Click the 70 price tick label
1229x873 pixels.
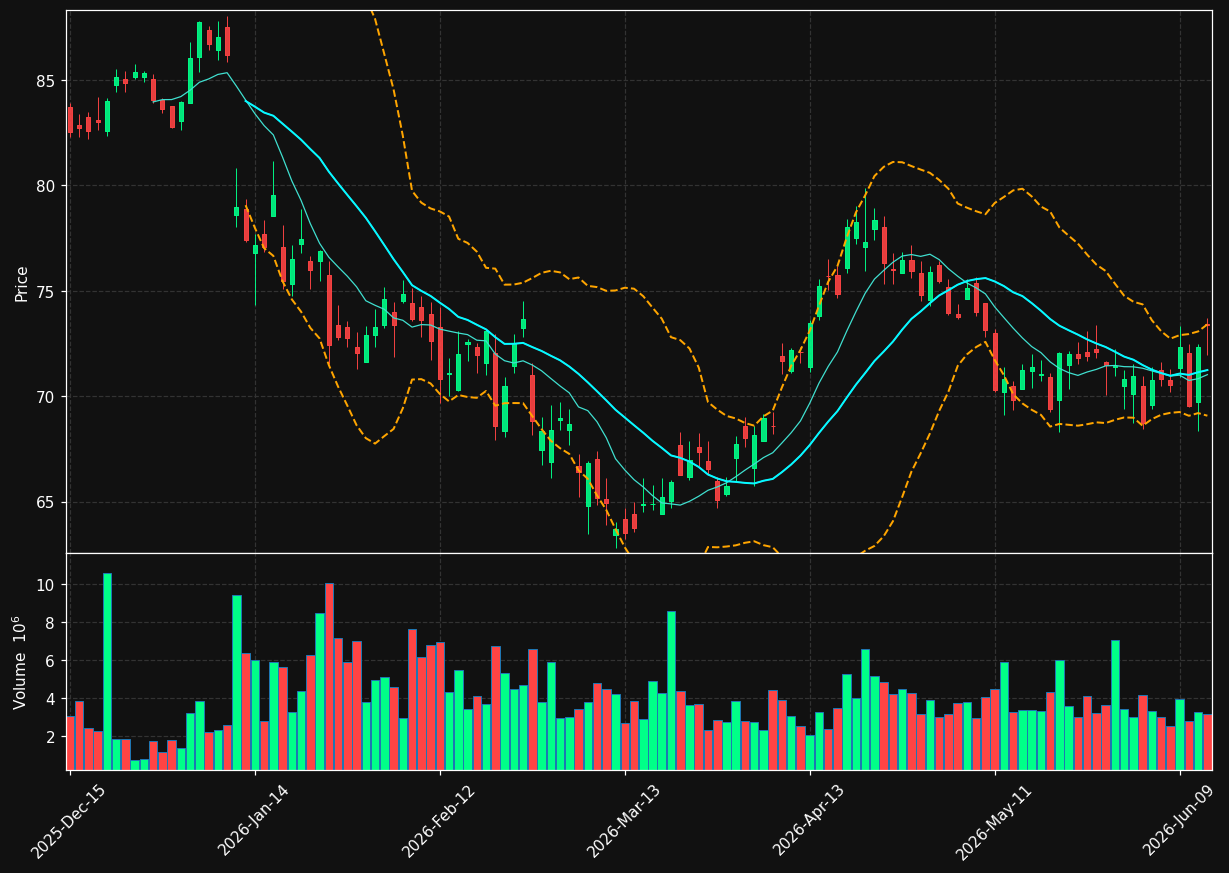click(x=48, y=397)
